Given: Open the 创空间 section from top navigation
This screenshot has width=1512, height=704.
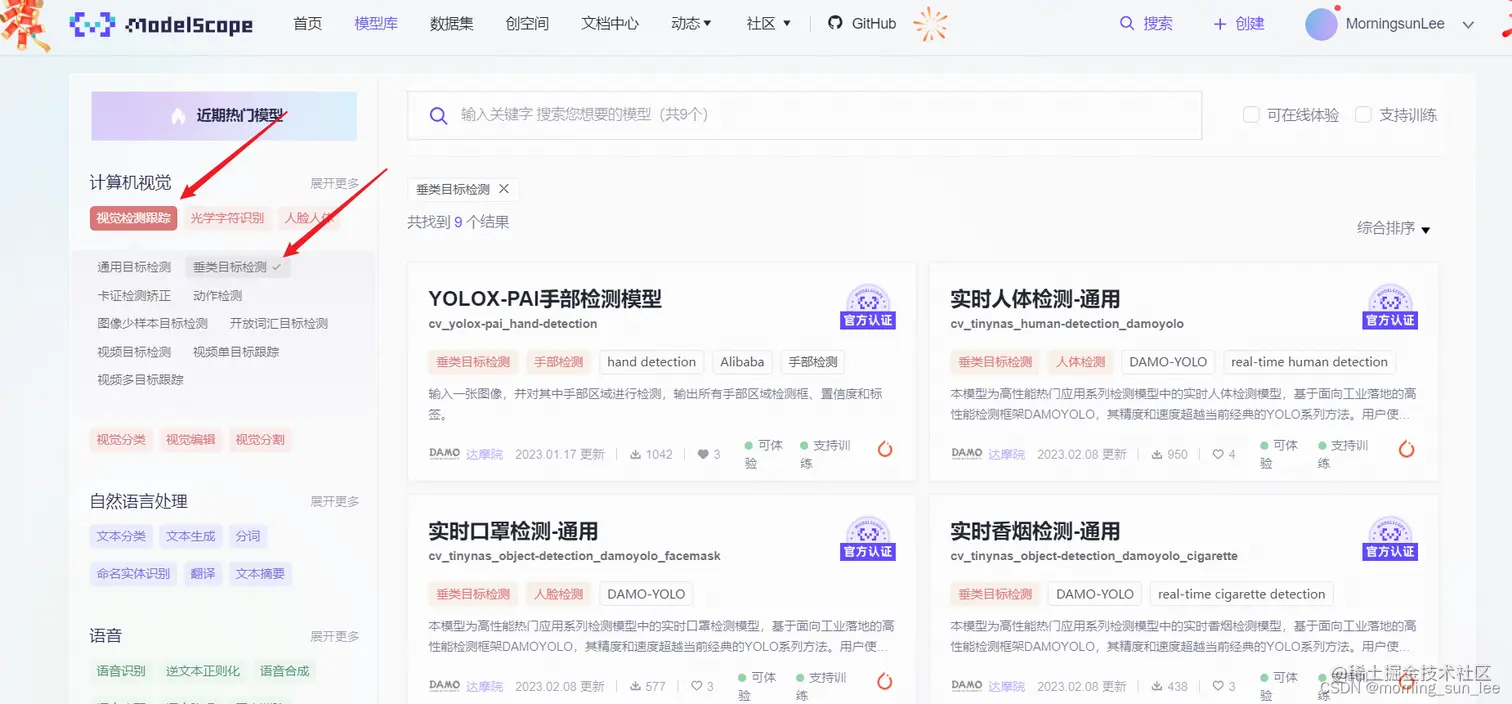Looking at the screenshot, I should (x=527, y=23).
